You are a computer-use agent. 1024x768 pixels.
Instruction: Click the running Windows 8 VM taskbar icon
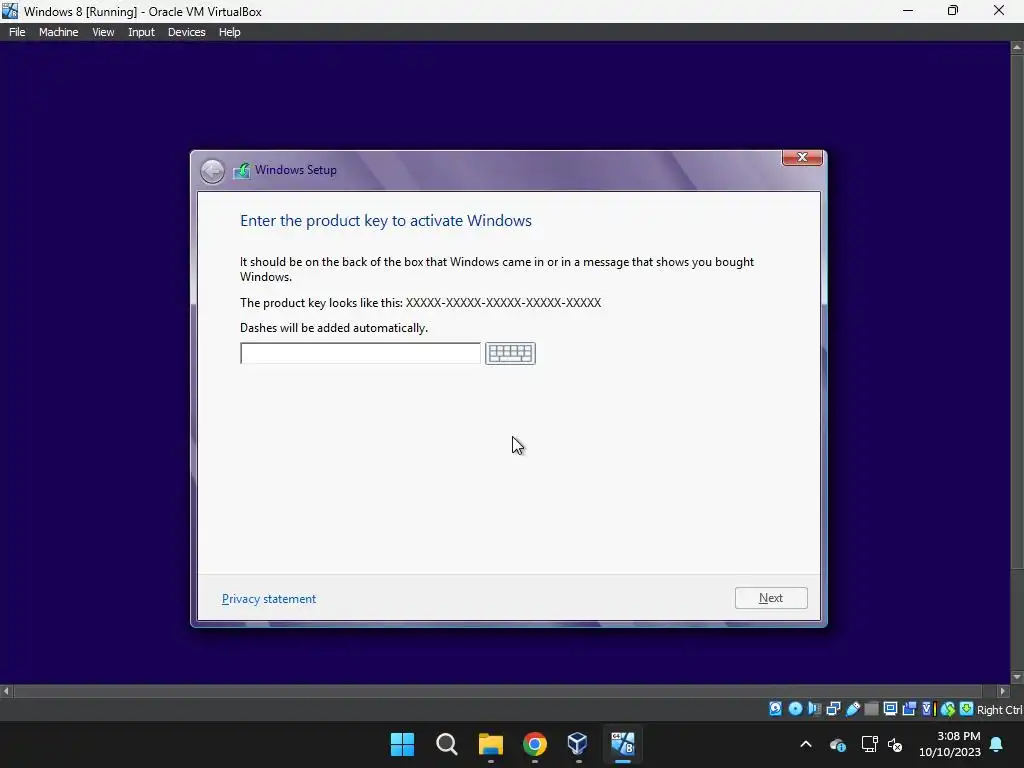622,744
